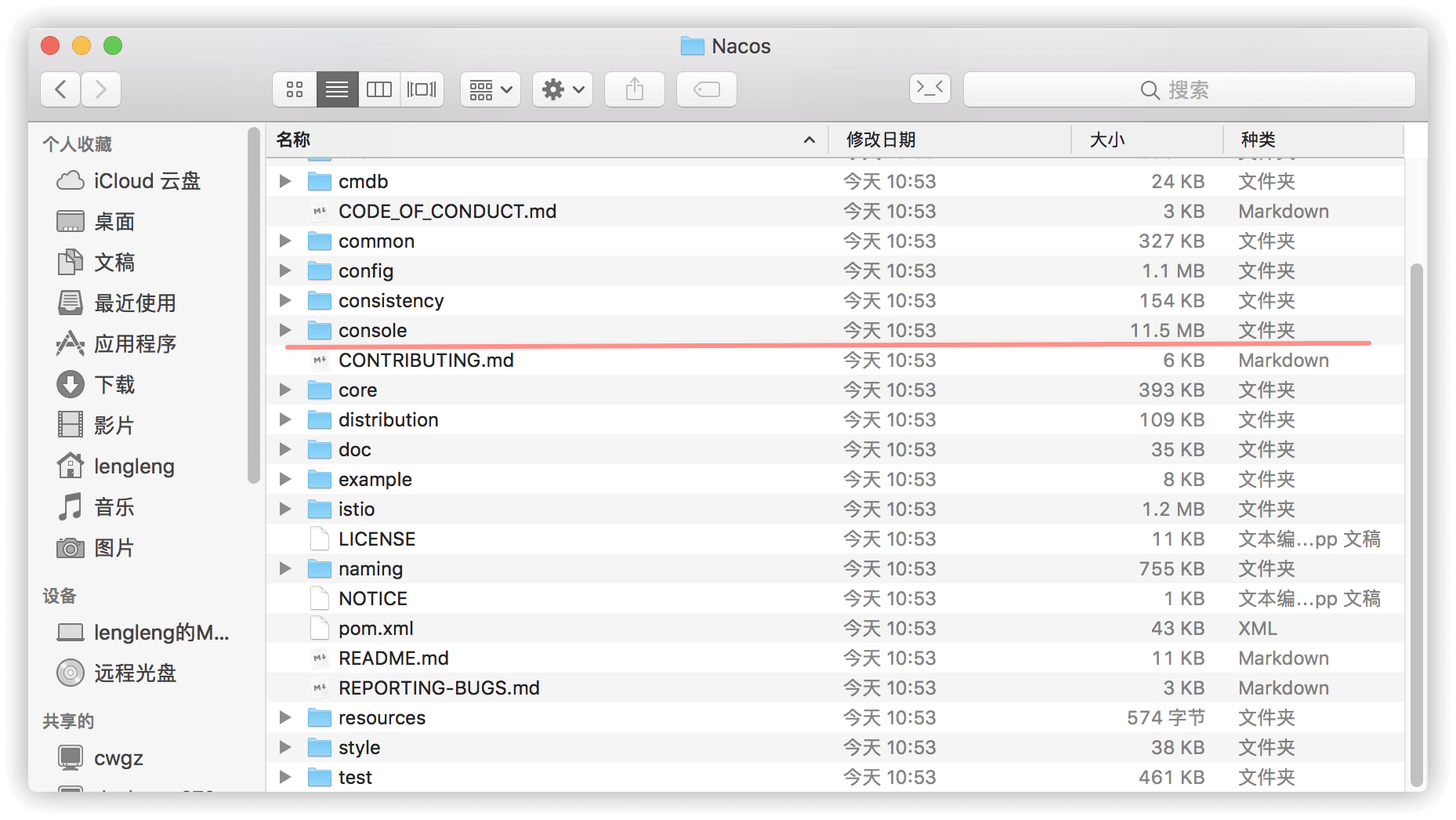Sort by the 名称 column header
Image resolution: width=1456 pixels, height=820 pixels.
pos(547,140)
